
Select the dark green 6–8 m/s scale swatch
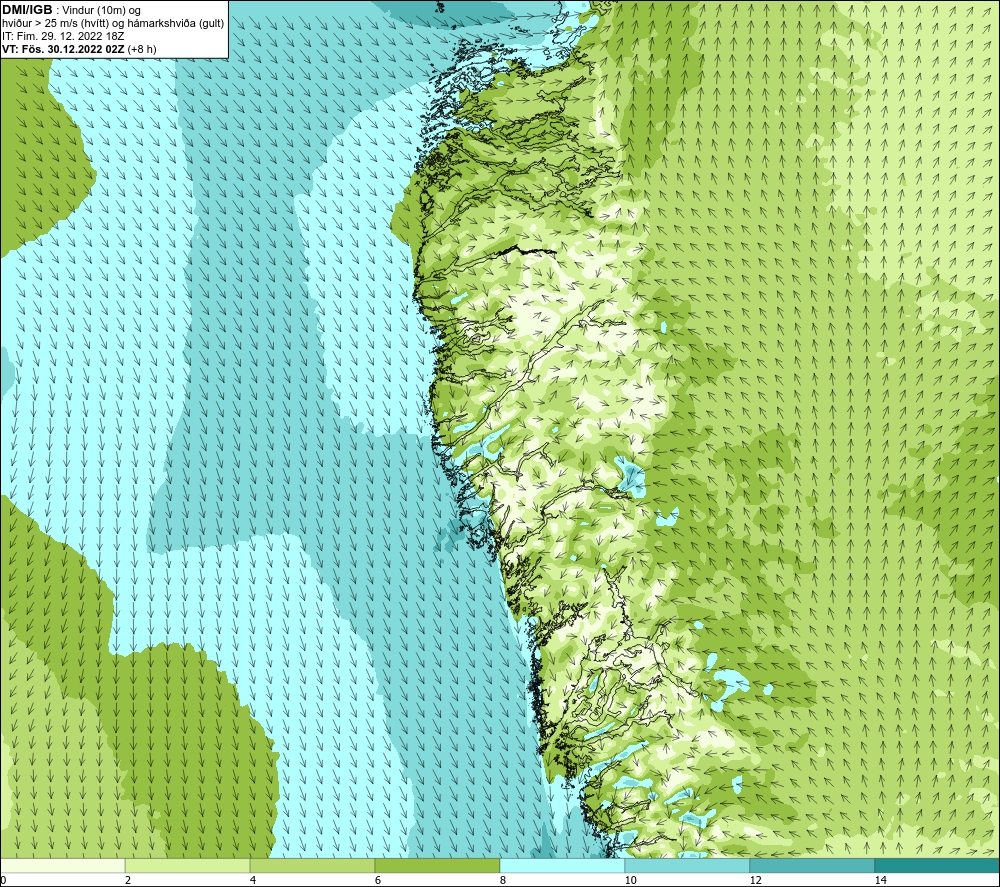point(438,866)
